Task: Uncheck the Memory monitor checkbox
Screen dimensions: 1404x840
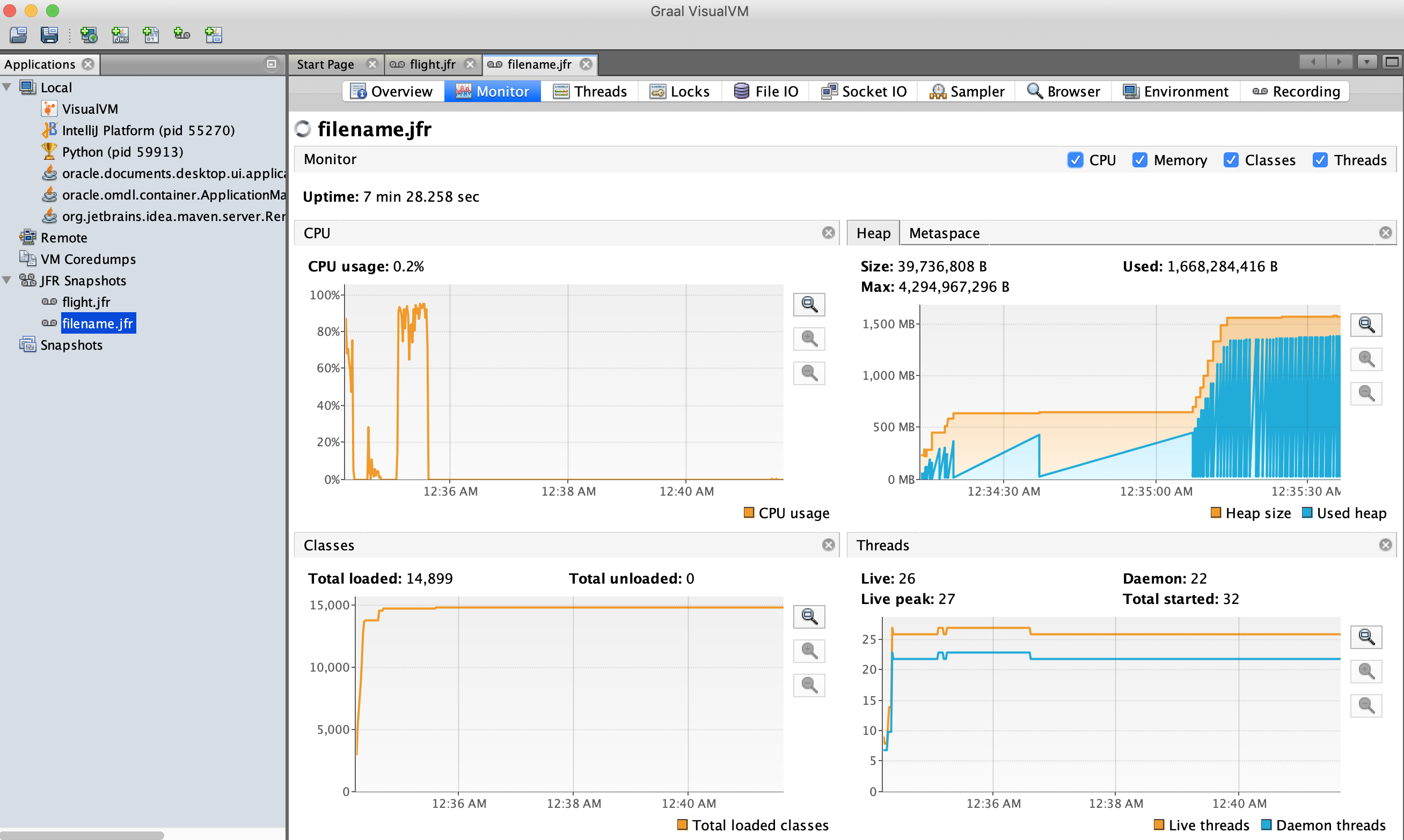Action: tap(1139, 160)
